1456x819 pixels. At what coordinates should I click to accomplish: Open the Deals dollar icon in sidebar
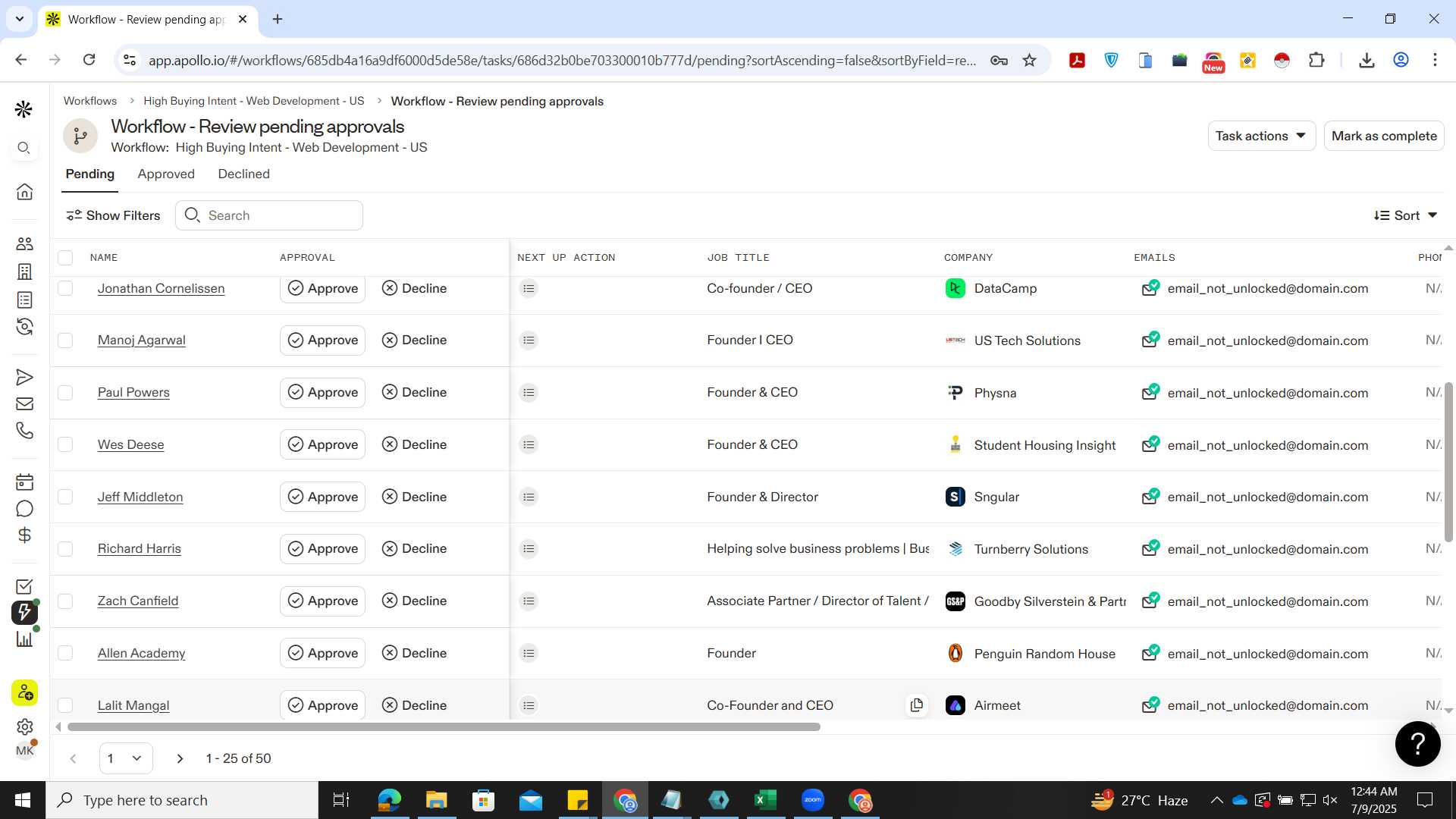tap(24, 535)
